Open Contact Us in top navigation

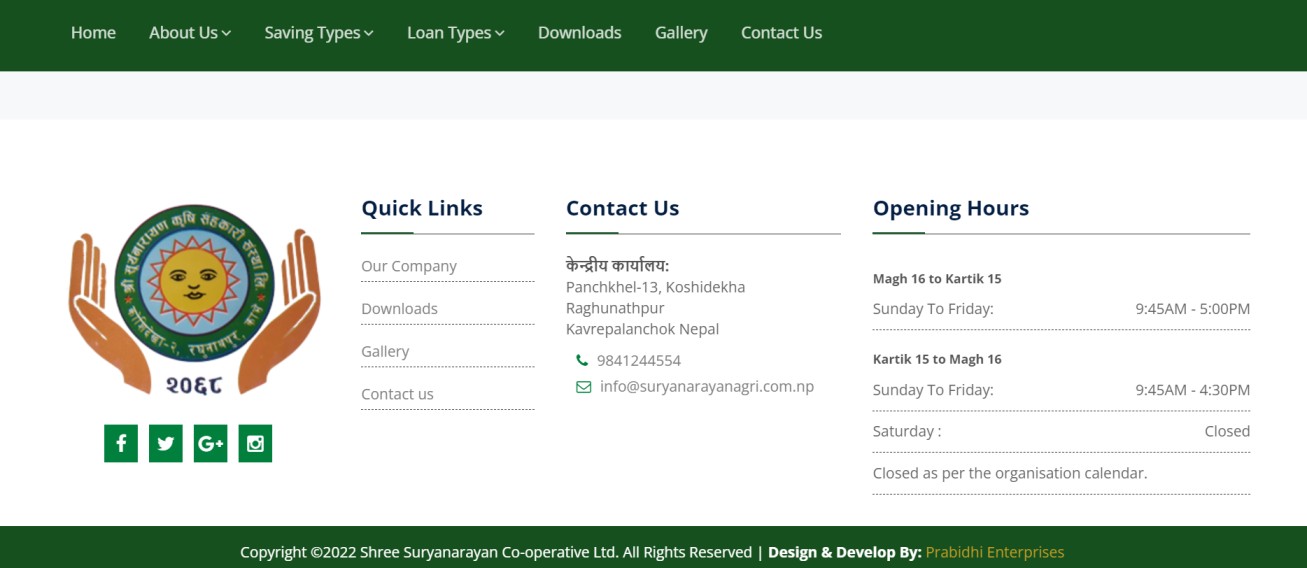pos(781,33)
